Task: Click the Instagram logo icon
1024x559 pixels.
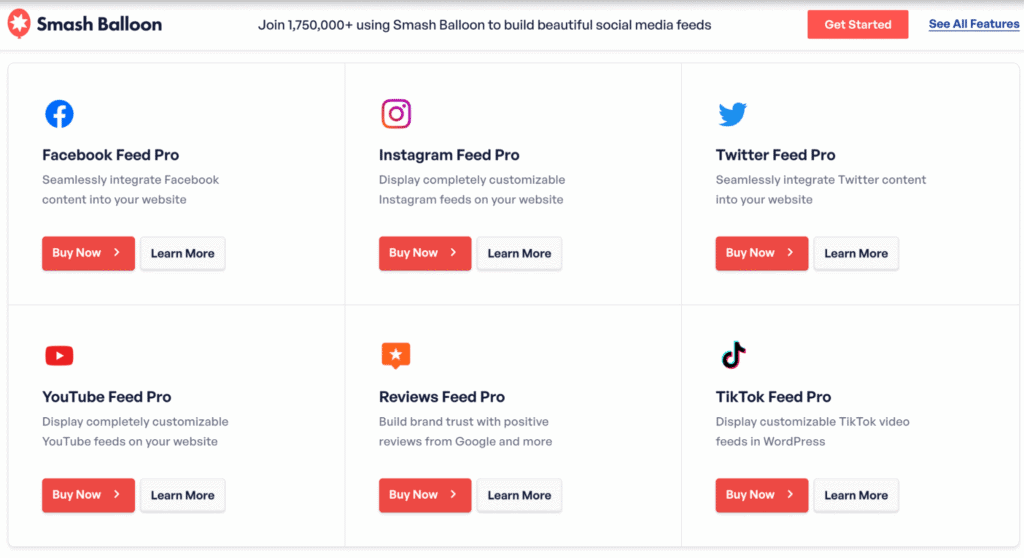Action: pyautogui.click(x=396, y=114)
